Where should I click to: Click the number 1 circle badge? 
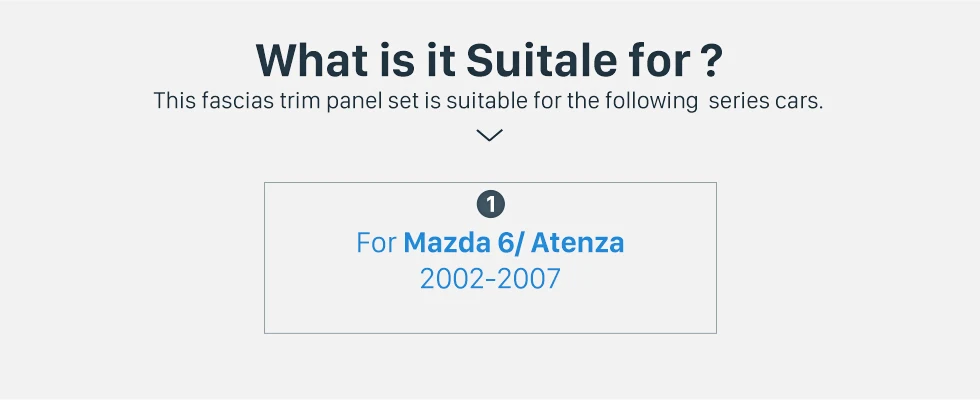[x=490, y=205]
